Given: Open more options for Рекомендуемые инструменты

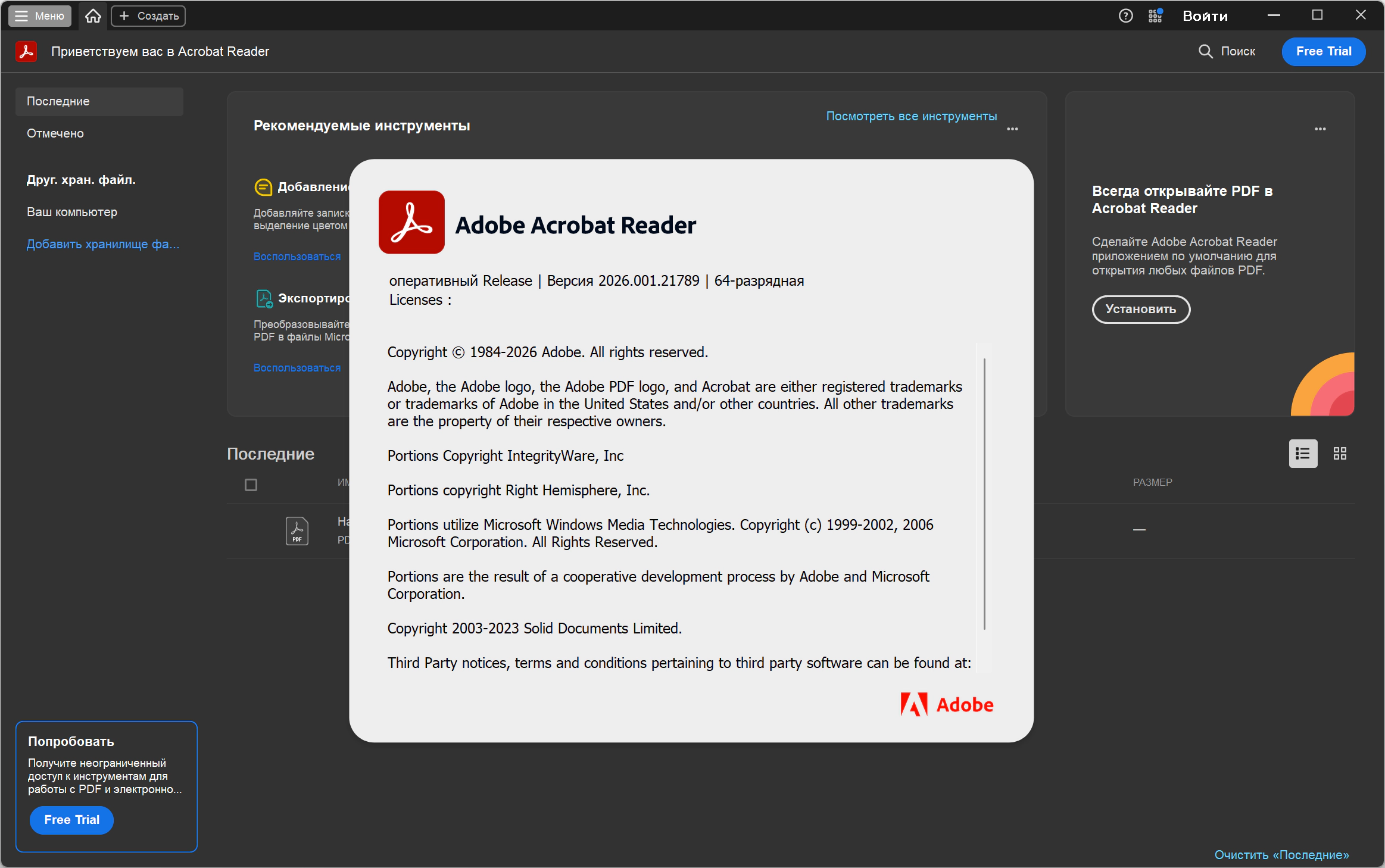Looking at the screenshot, I should (x=1012, y=129).
